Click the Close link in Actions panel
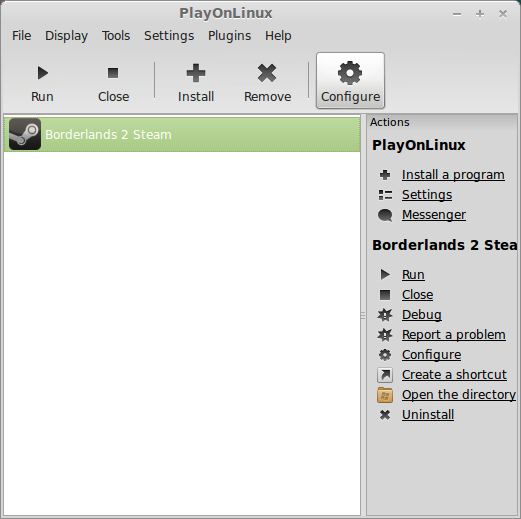Screen dimensions: 521x519 (417, 295)
